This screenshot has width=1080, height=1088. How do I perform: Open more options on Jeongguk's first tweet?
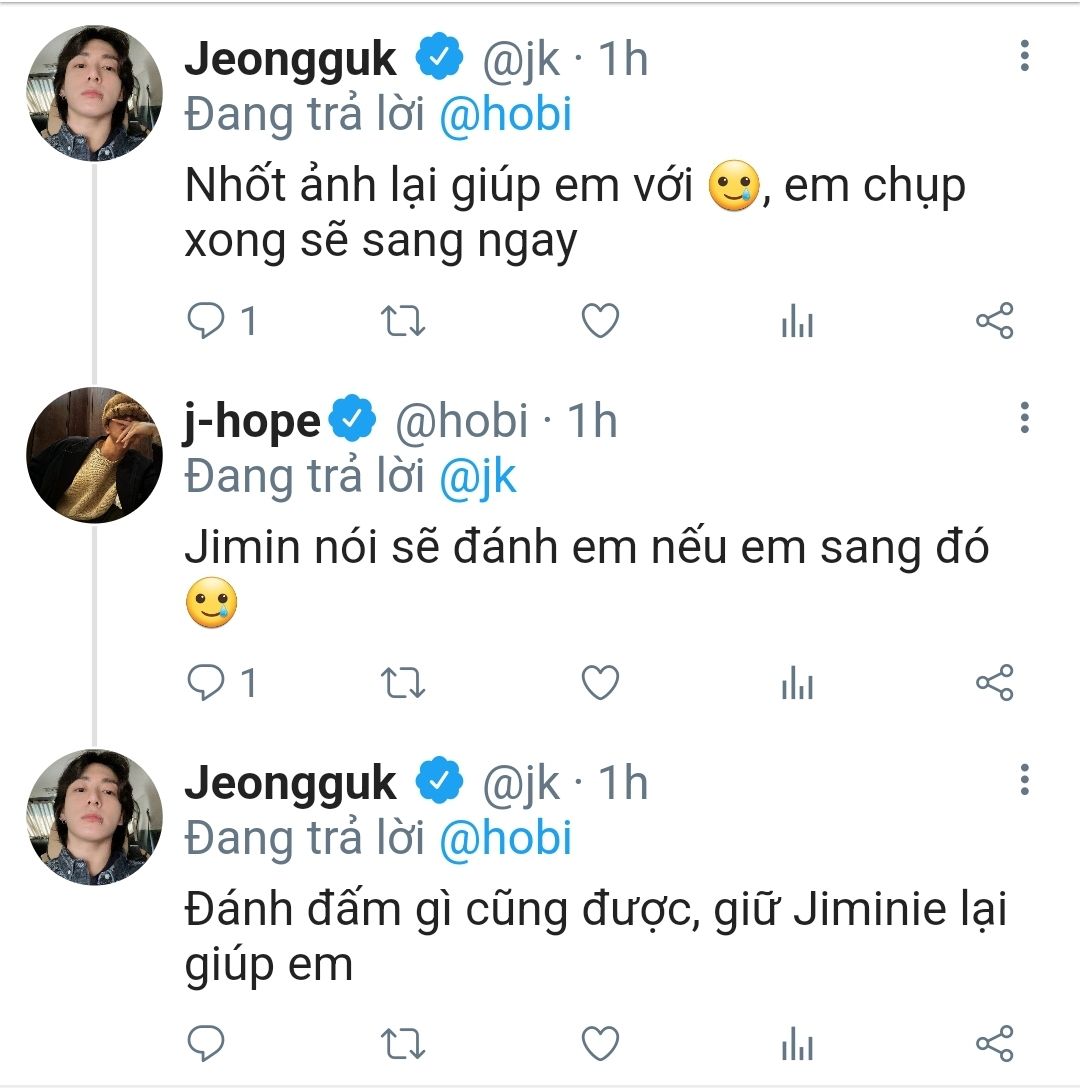click(1024, 56)
